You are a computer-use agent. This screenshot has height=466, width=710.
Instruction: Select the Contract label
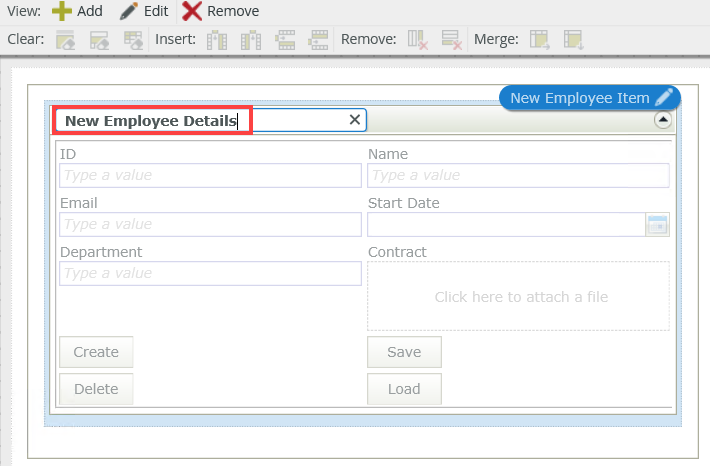coord(397,252)
